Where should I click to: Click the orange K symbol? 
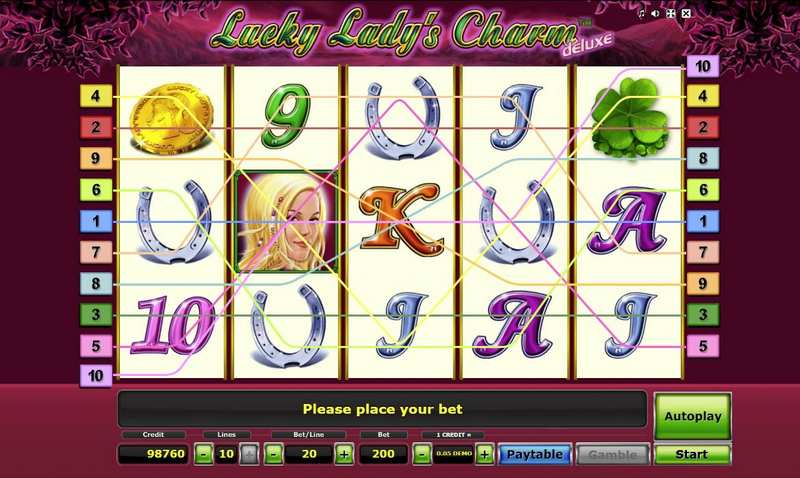(399, 217)
